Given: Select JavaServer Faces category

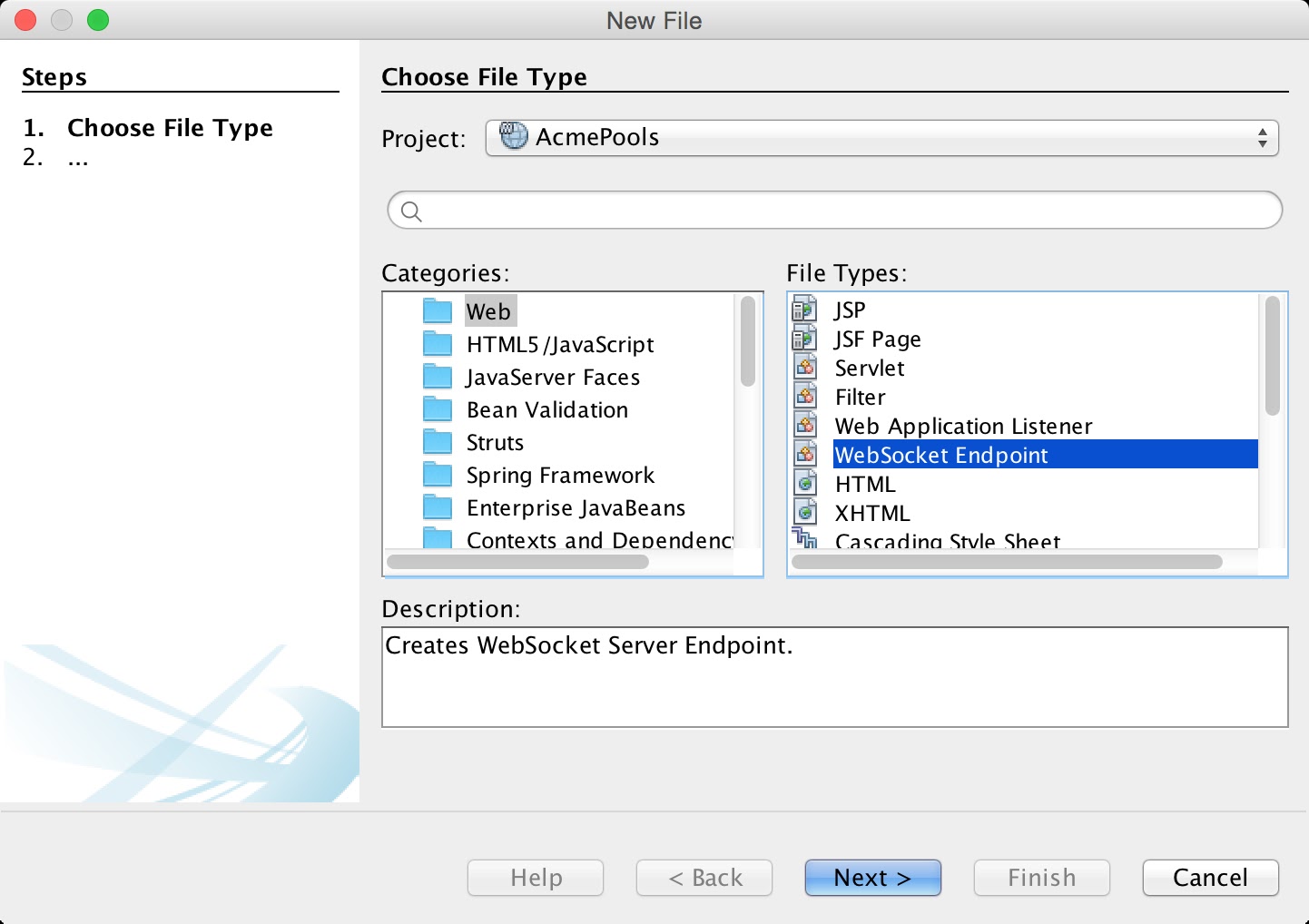Looking at the screenshot, I should coord(553,378).
